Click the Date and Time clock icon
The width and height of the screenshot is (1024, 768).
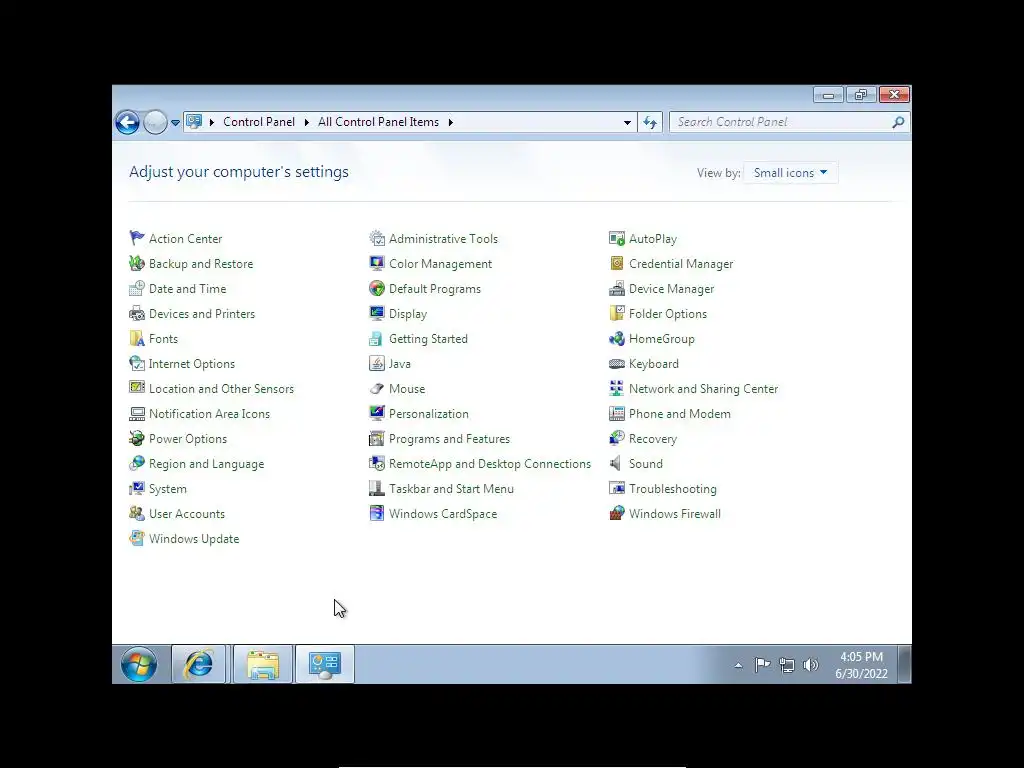tap(136, 288)
